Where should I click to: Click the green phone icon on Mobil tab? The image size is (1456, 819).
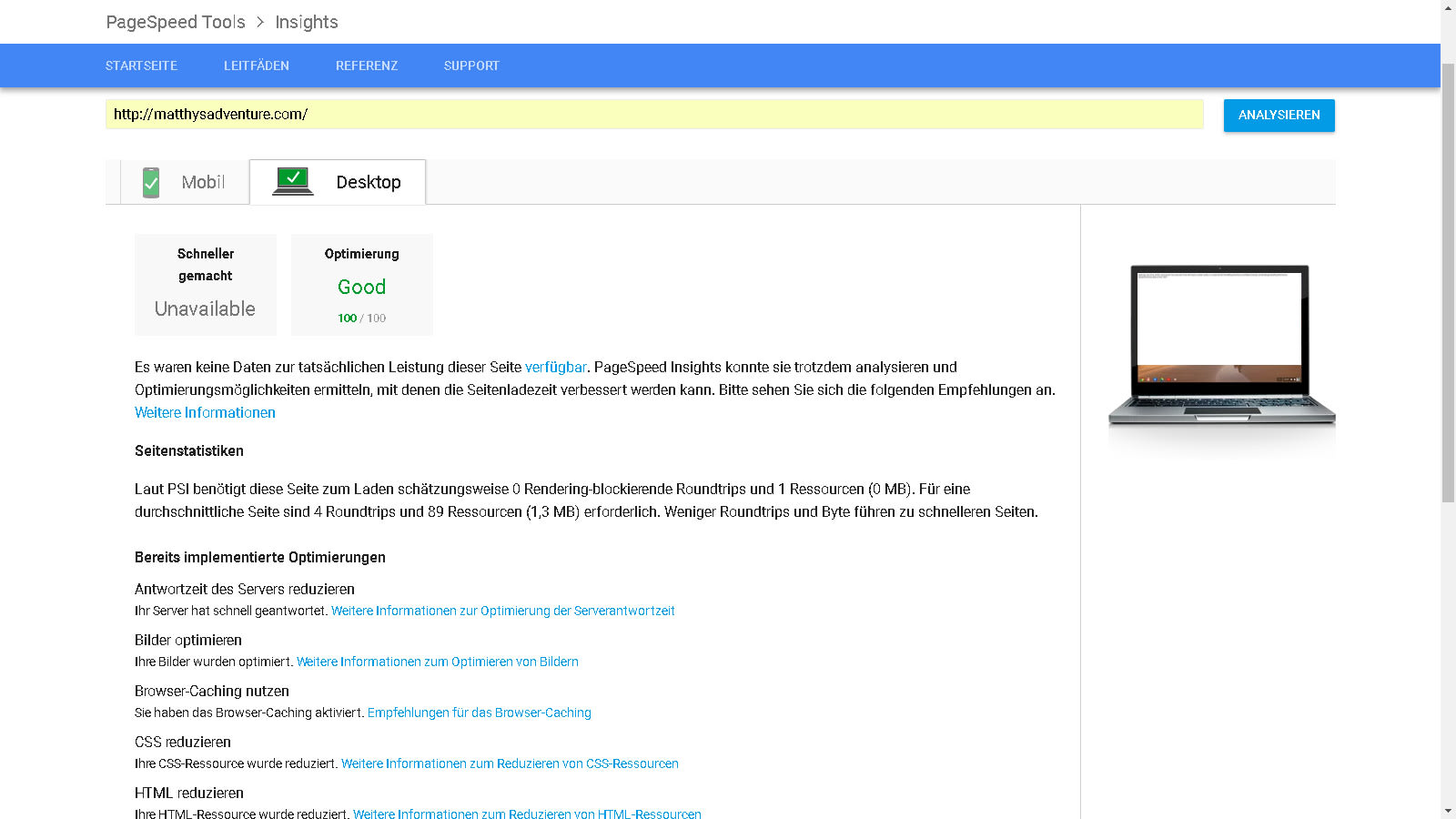pos(151,182)
